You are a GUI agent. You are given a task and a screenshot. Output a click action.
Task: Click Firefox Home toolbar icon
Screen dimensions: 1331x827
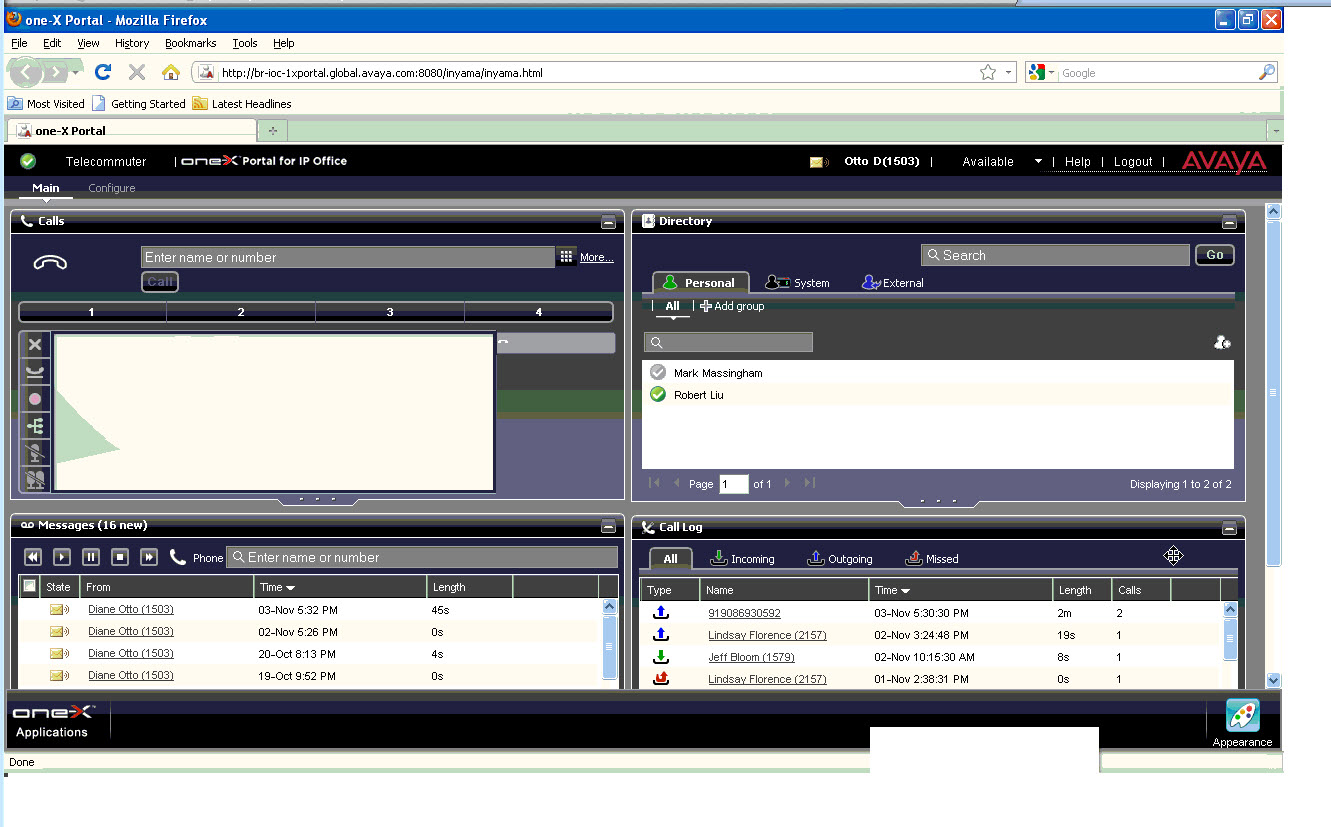[x=171, y=72]
